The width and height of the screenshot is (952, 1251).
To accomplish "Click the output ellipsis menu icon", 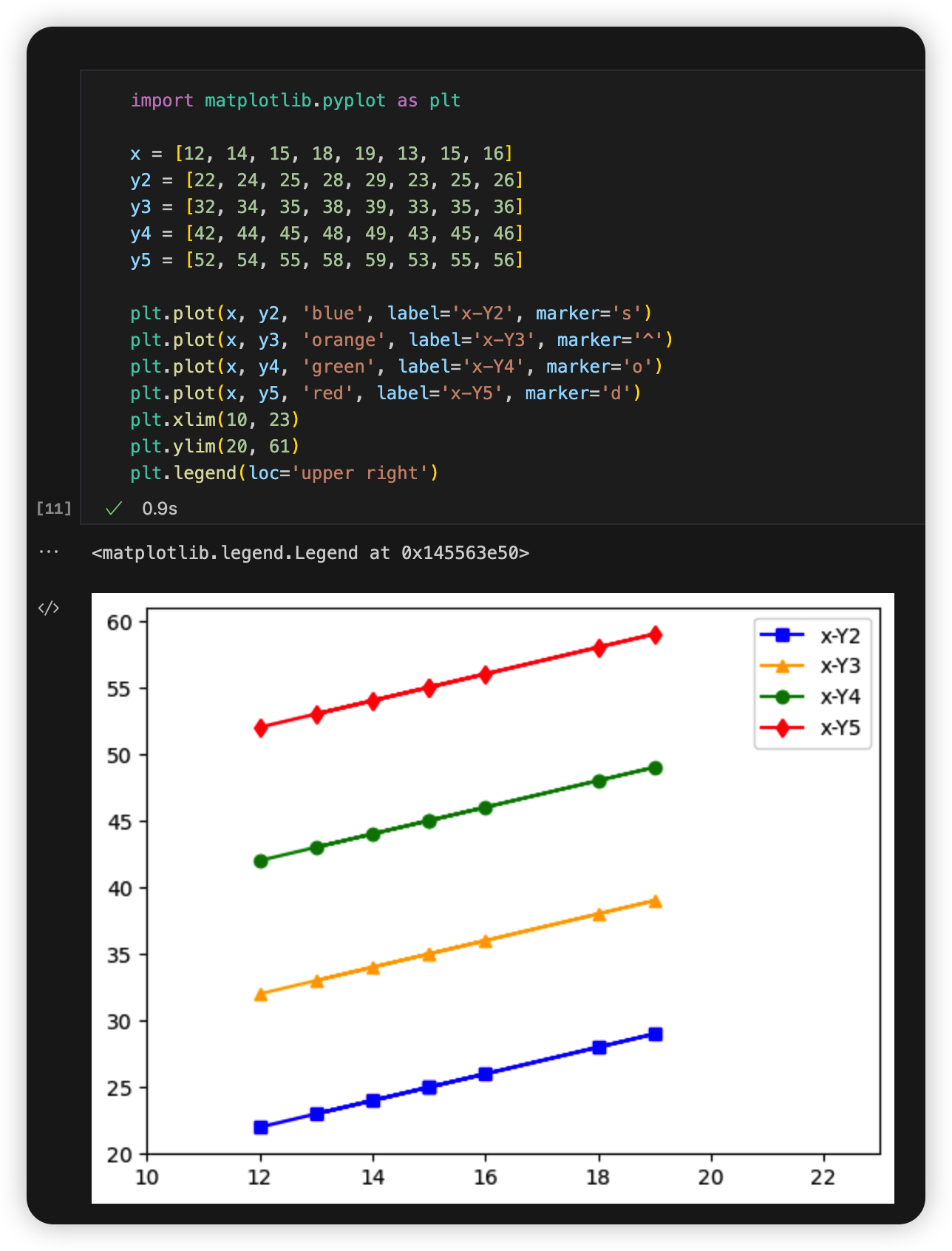I will [49, 552].
